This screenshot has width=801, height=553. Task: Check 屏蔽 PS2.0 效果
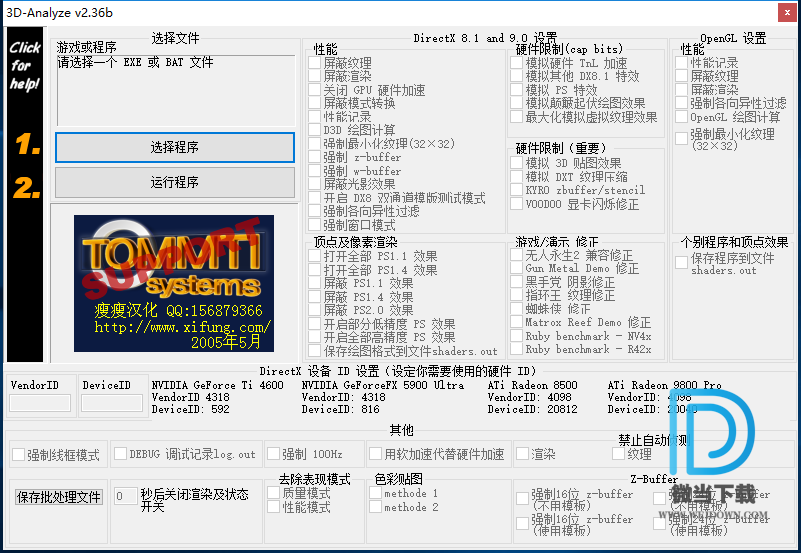point(315,310)
